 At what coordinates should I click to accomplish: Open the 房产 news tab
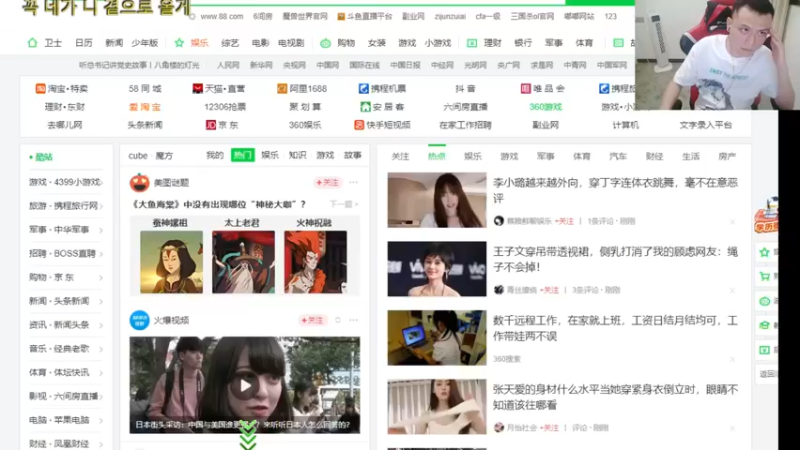(727, 156)
